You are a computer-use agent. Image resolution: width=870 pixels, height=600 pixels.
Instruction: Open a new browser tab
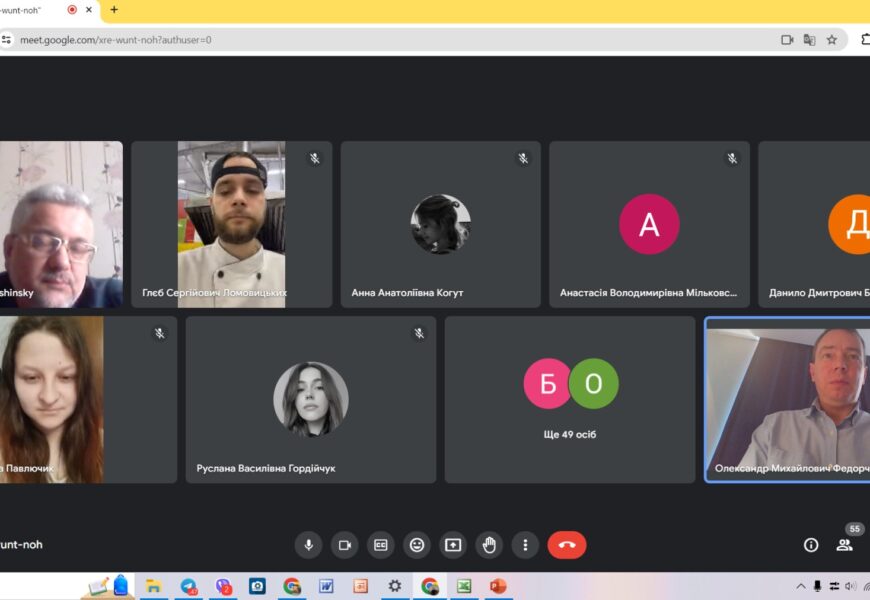114,10
